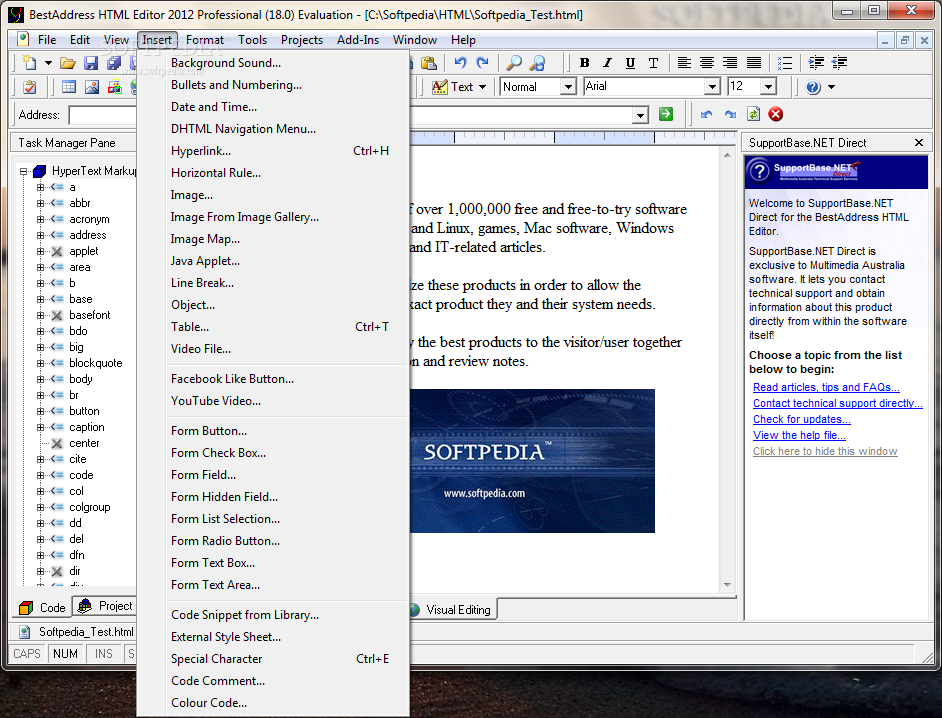Select the body tag in the tree
This screenshot has width=942, height=718.
click(x=81, y=379)
